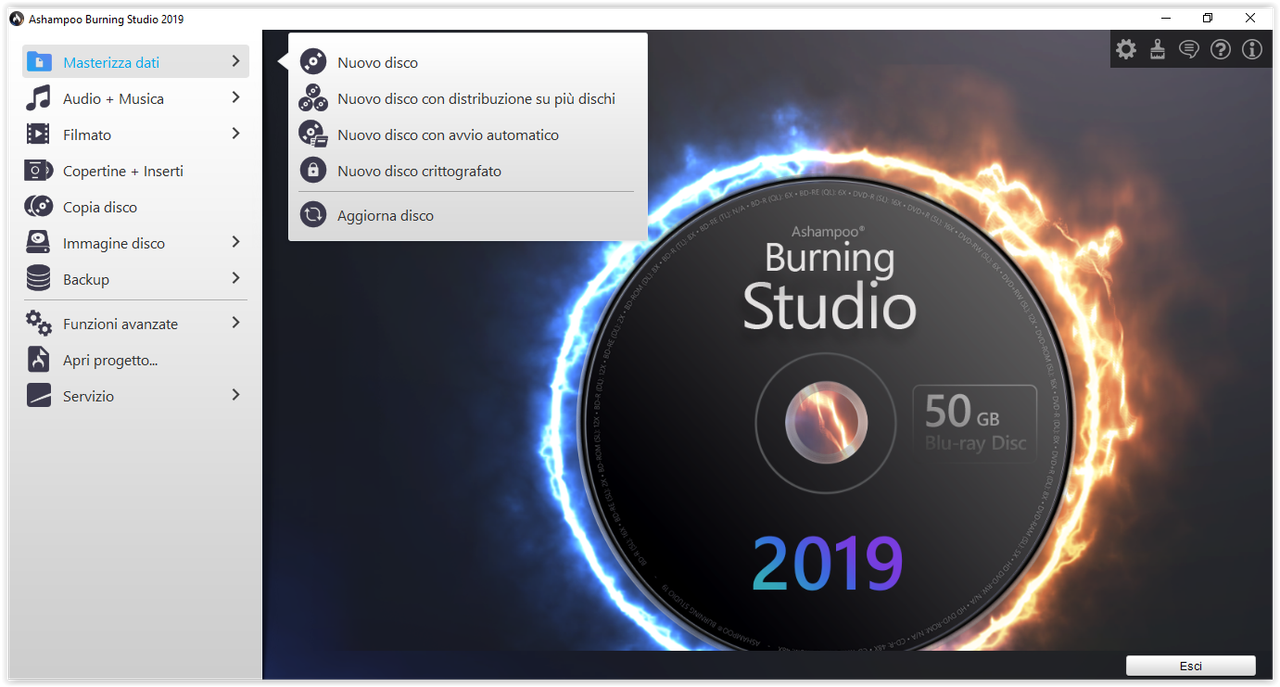Image resolution: width=1280 pixels, height=687 pixels.
Task: Expand the Filmato submenu arrow
Action: point(236,133)
